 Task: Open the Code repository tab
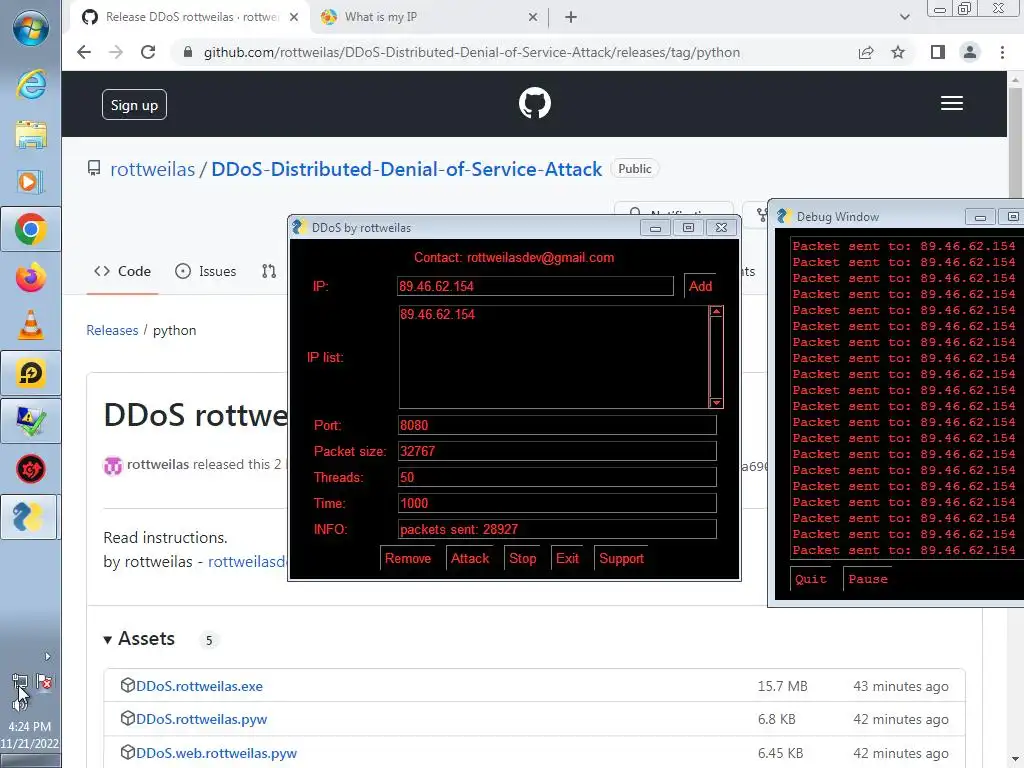122,271
